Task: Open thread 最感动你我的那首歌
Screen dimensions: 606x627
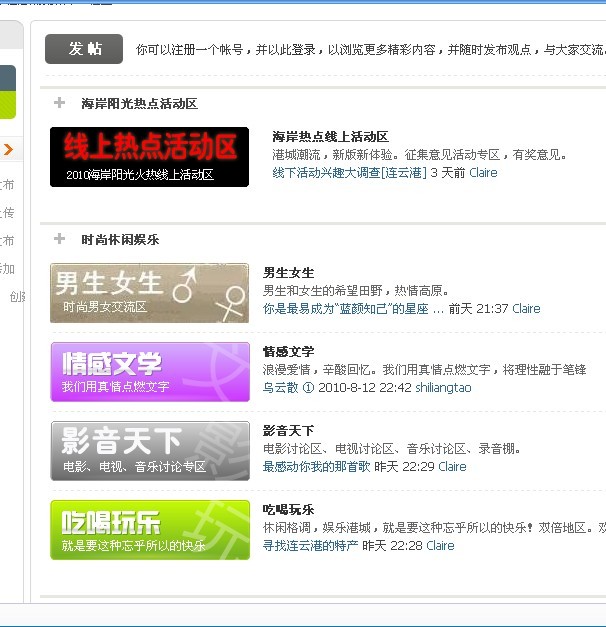Action: tap(316, 467)
